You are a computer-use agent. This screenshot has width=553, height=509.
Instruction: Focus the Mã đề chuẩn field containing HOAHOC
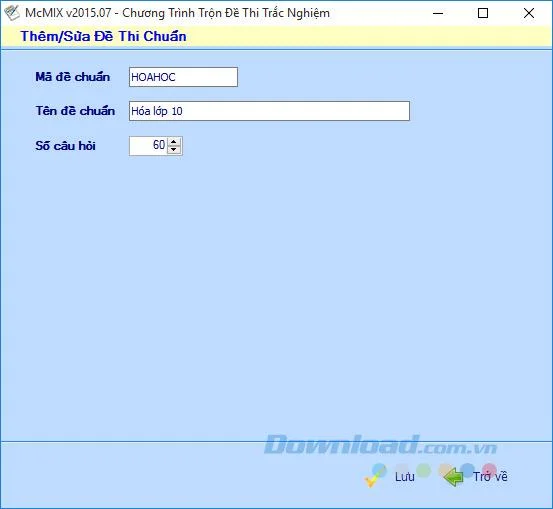point(183,77)
